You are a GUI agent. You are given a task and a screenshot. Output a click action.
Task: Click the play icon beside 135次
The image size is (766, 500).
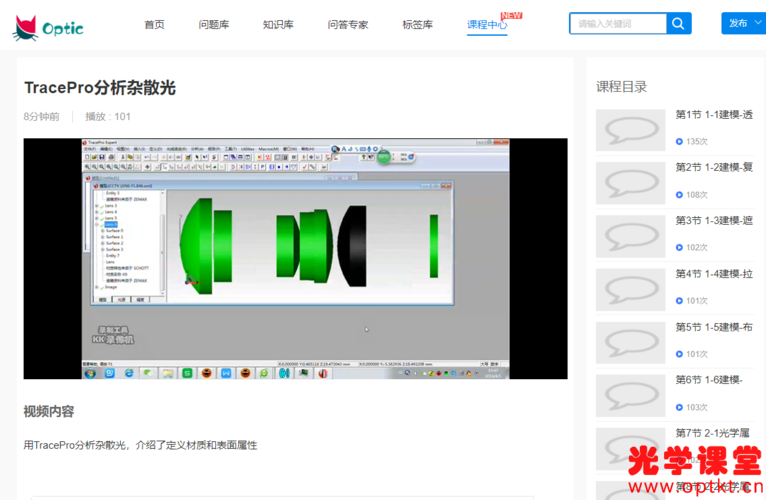tap(679, 142)
